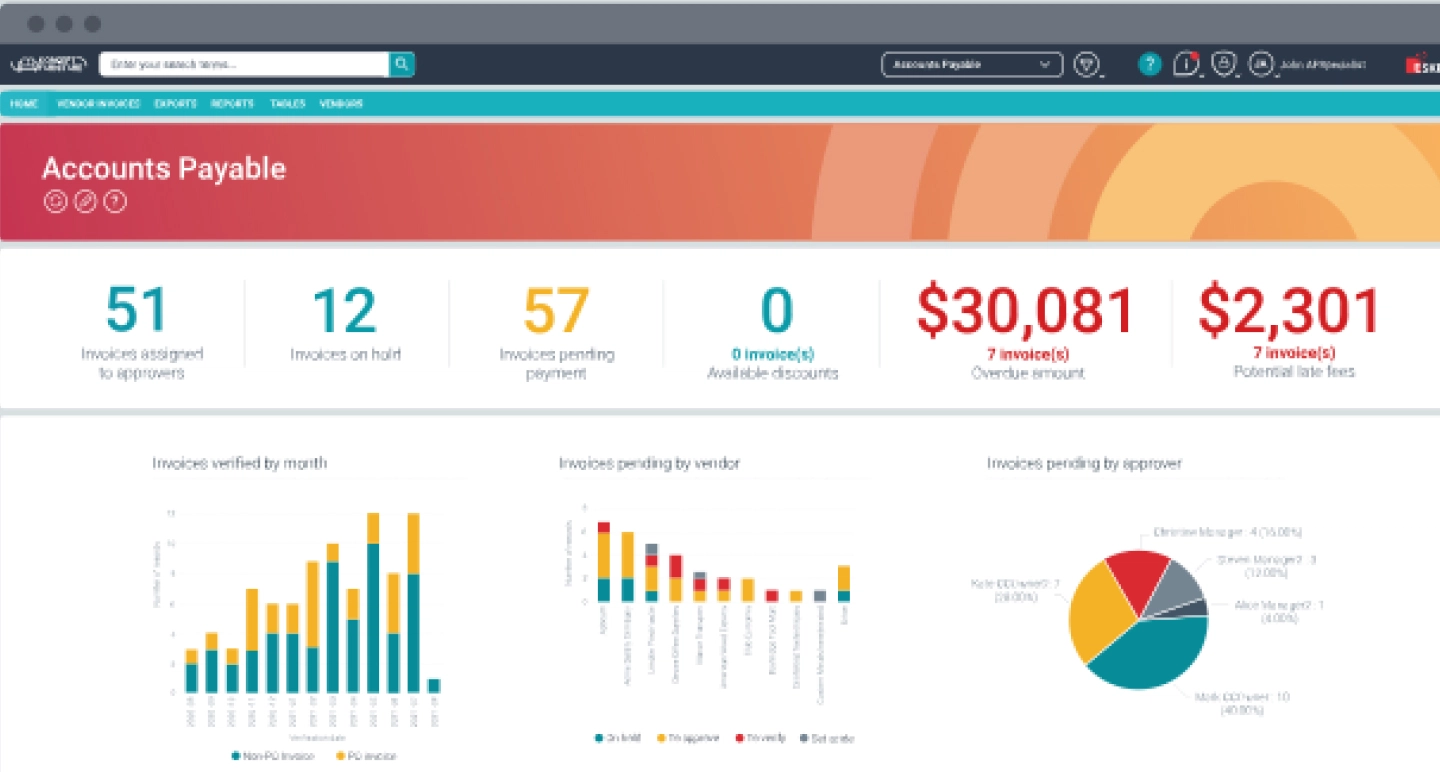Screen dimensions: 1440x772
Task: Toggle the Non-PO invoice legend item
Action: (x=269, y=757)
